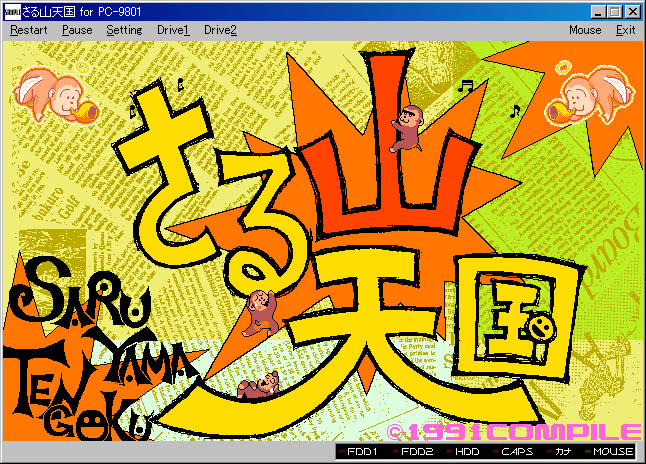Click the FDD2 status indicator

[413, 452]
